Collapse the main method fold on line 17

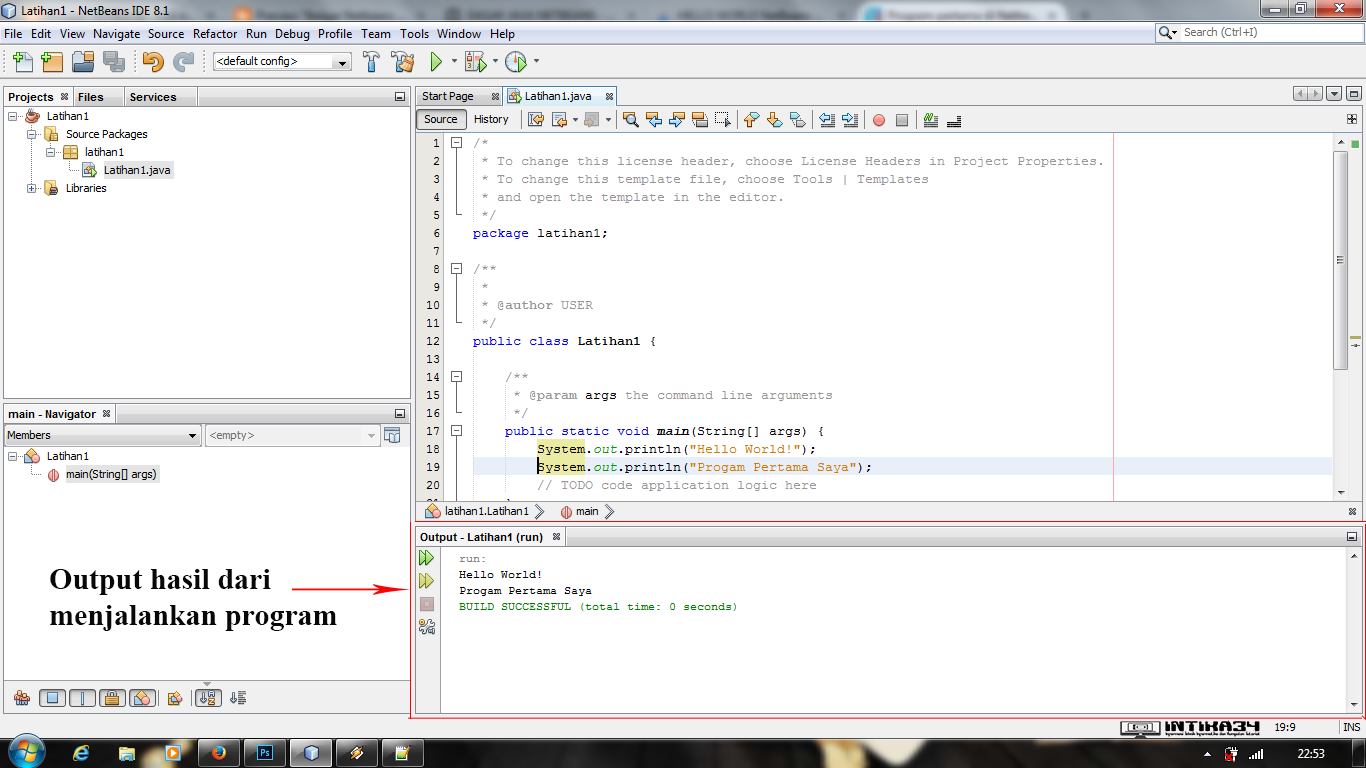457,431
